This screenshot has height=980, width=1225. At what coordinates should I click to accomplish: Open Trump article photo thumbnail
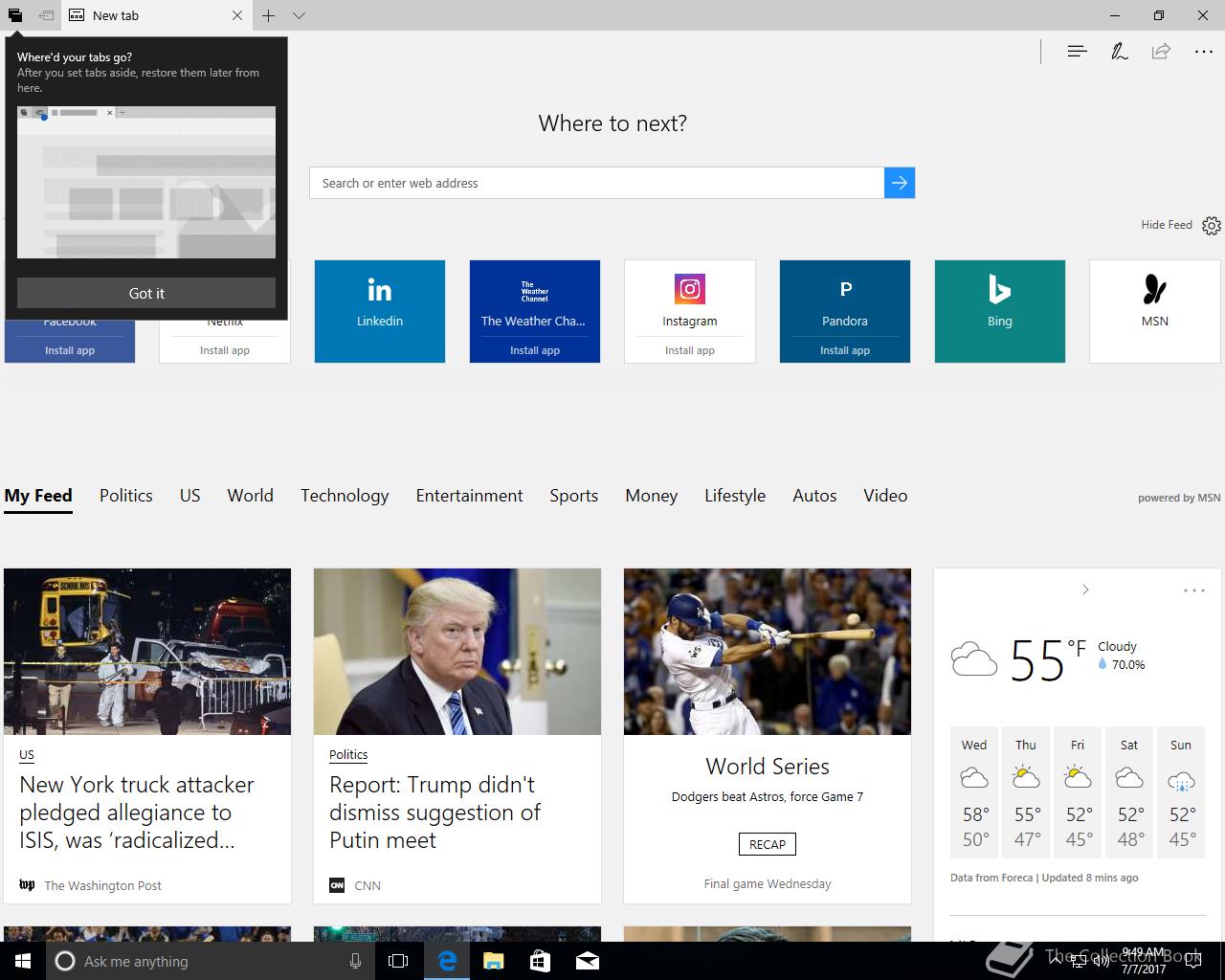tap(457, 652)
